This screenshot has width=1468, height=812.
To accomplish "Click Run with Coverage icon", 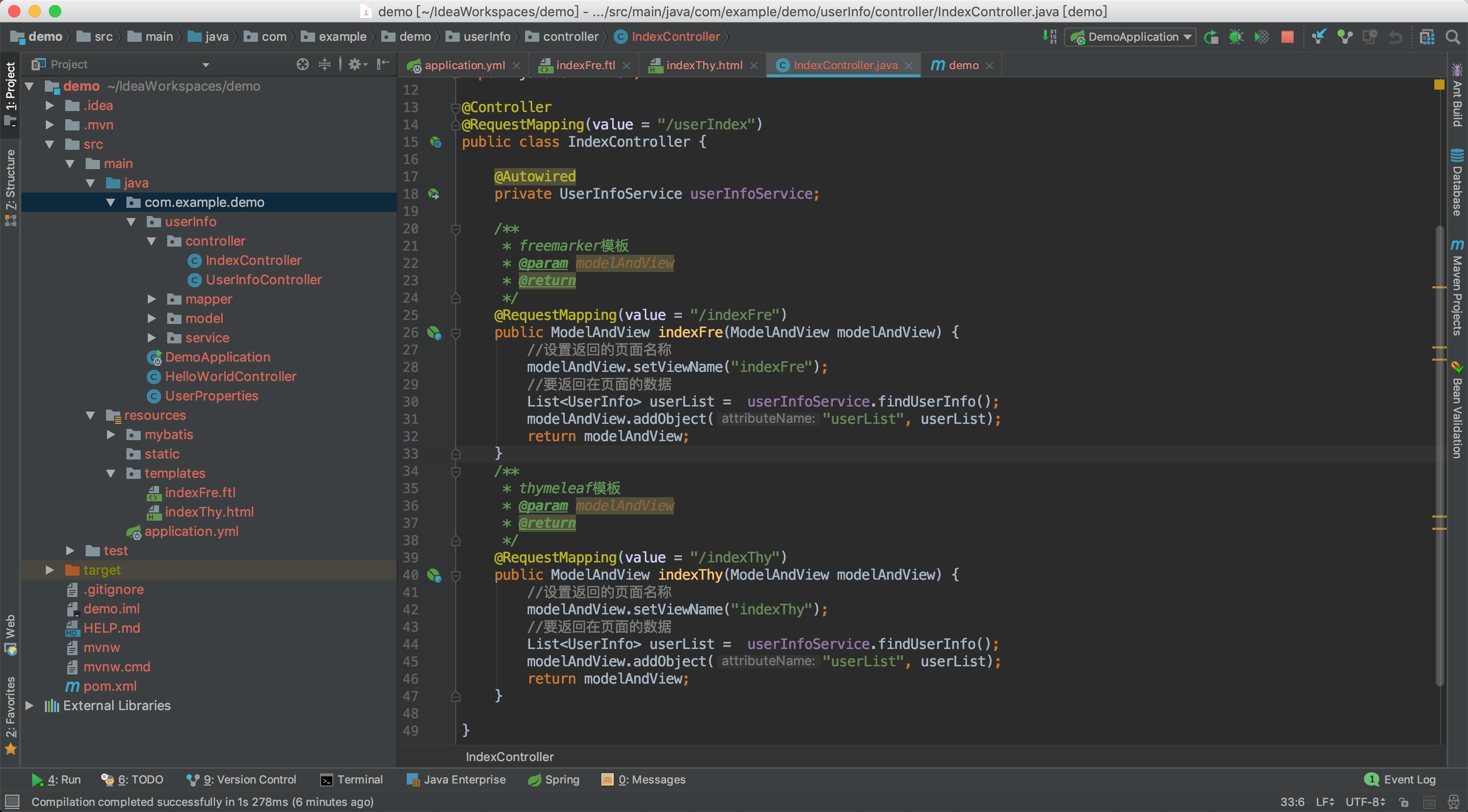I will 1262,37.
